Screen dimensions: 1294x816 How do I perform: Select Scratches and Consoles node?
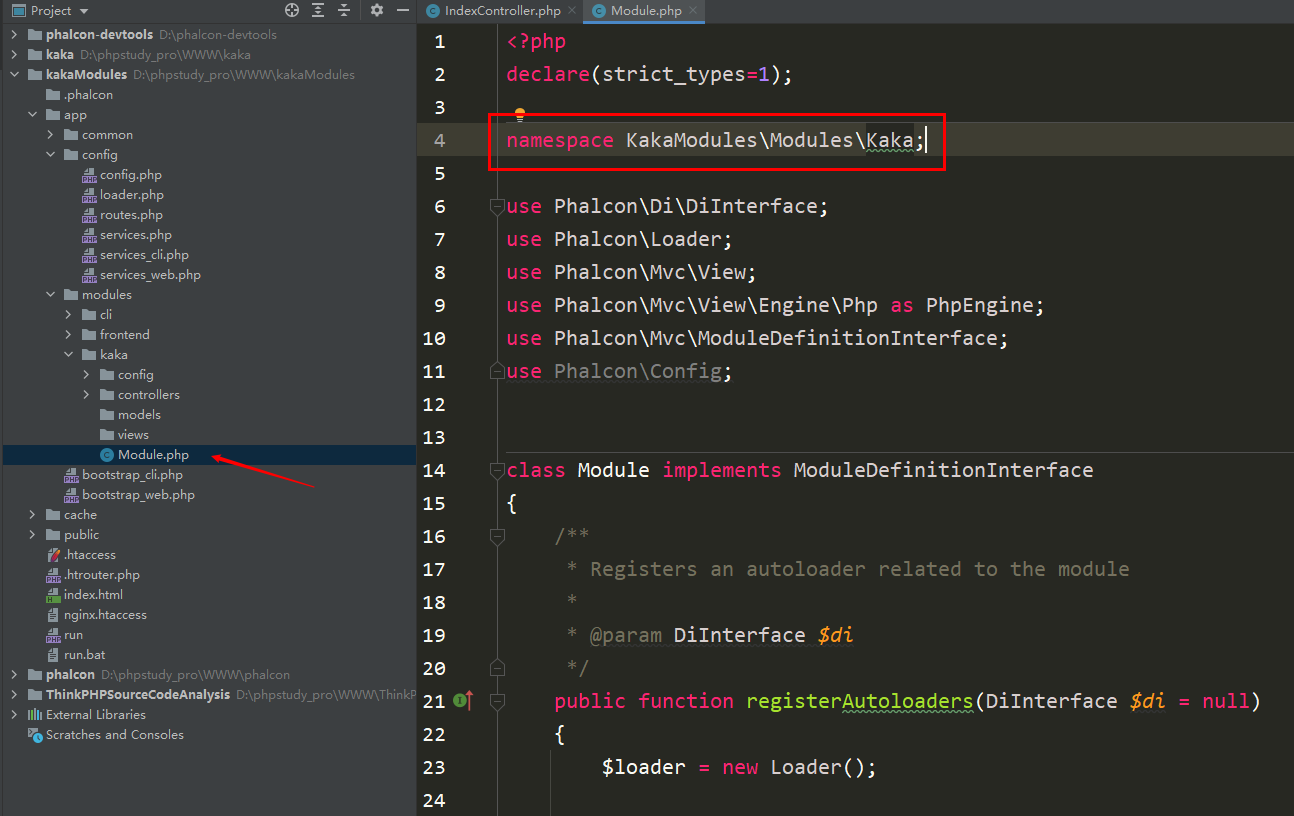coord(115,734)
